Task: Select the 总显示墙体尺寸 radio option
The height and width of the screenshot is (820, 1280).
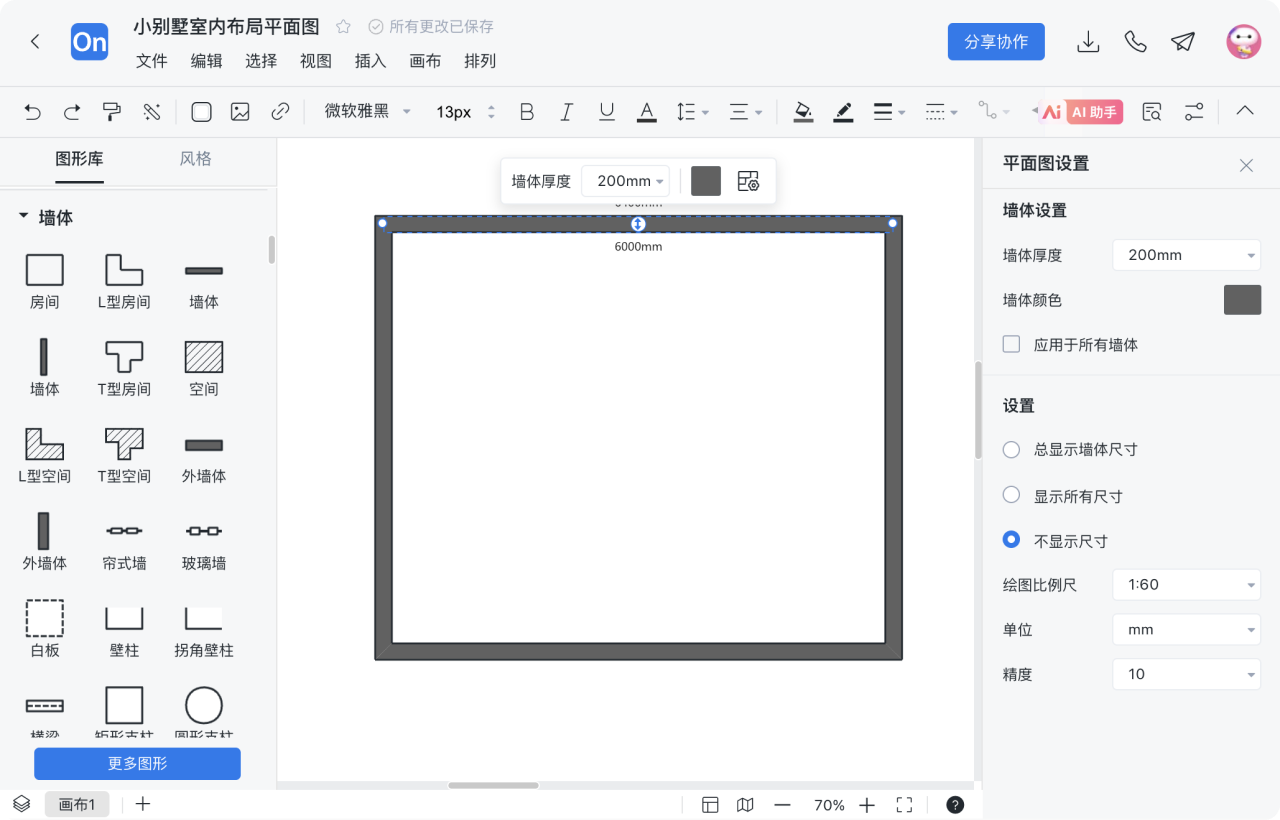Action: click(1011, 450)
